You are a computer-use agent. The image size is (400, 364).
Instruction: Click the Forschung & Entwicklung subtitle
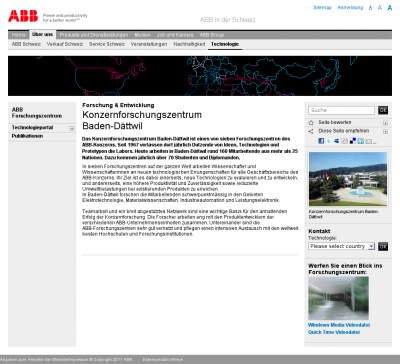pos(118,105)
